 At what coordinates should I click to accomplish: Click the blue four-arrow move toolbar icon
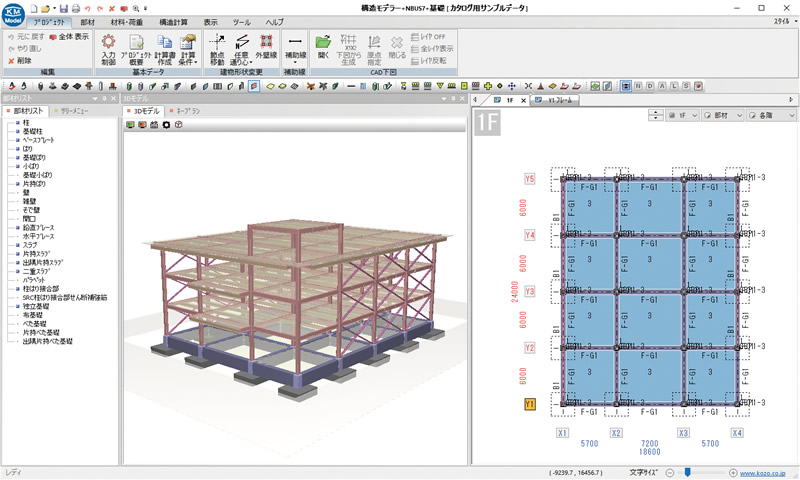pos(512,86)
